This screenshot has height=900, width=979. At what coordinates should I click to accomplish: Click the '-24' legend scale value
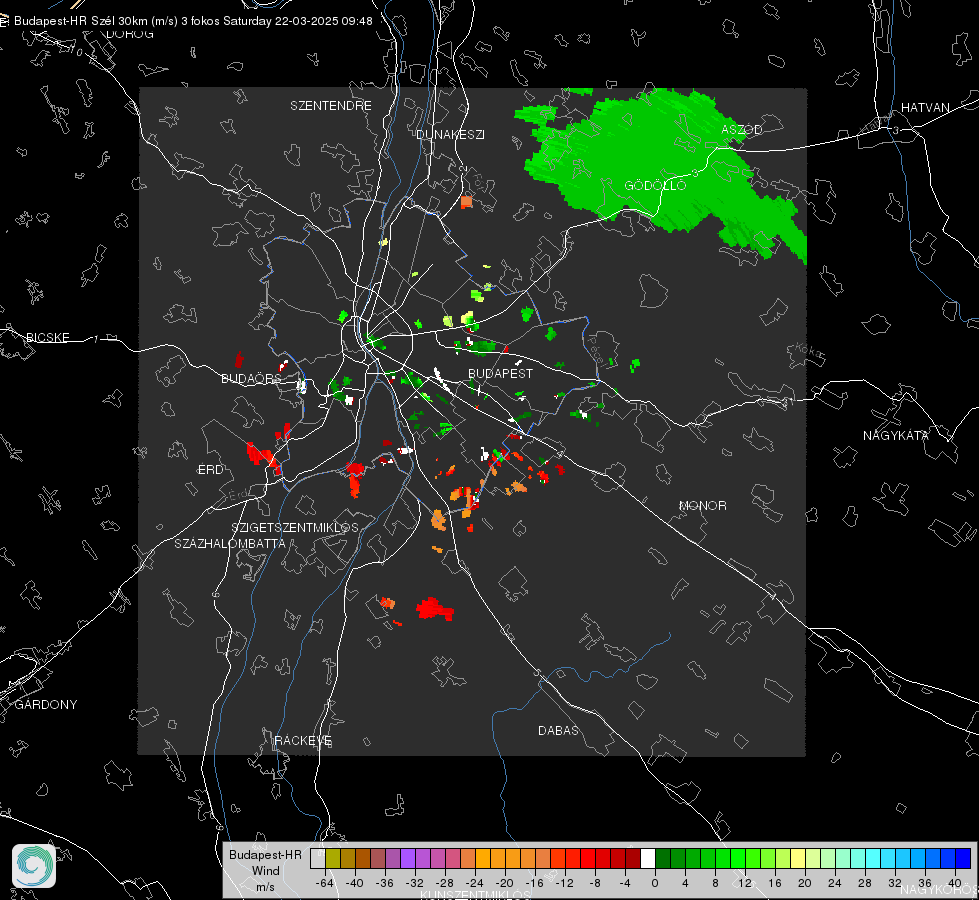475,883
